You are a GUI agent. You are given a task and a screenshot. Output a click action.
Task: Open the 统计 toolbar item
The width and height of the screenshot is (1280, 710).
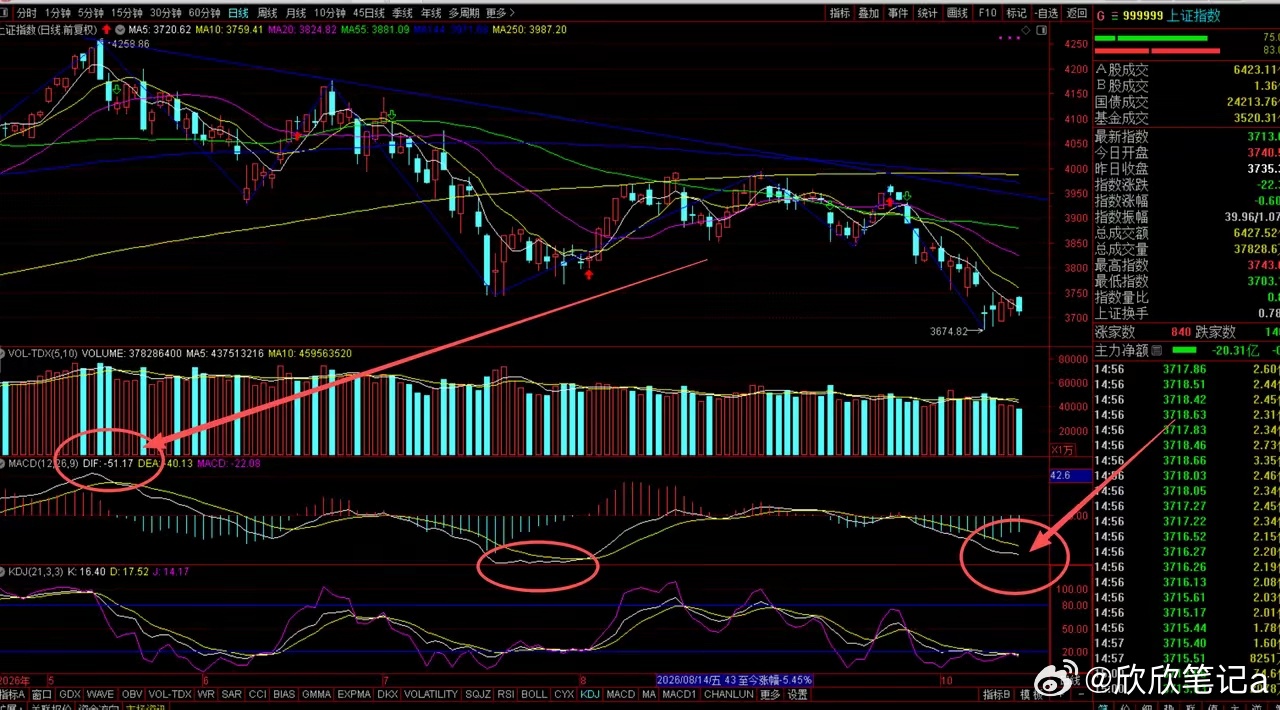[x=928, y=13]
